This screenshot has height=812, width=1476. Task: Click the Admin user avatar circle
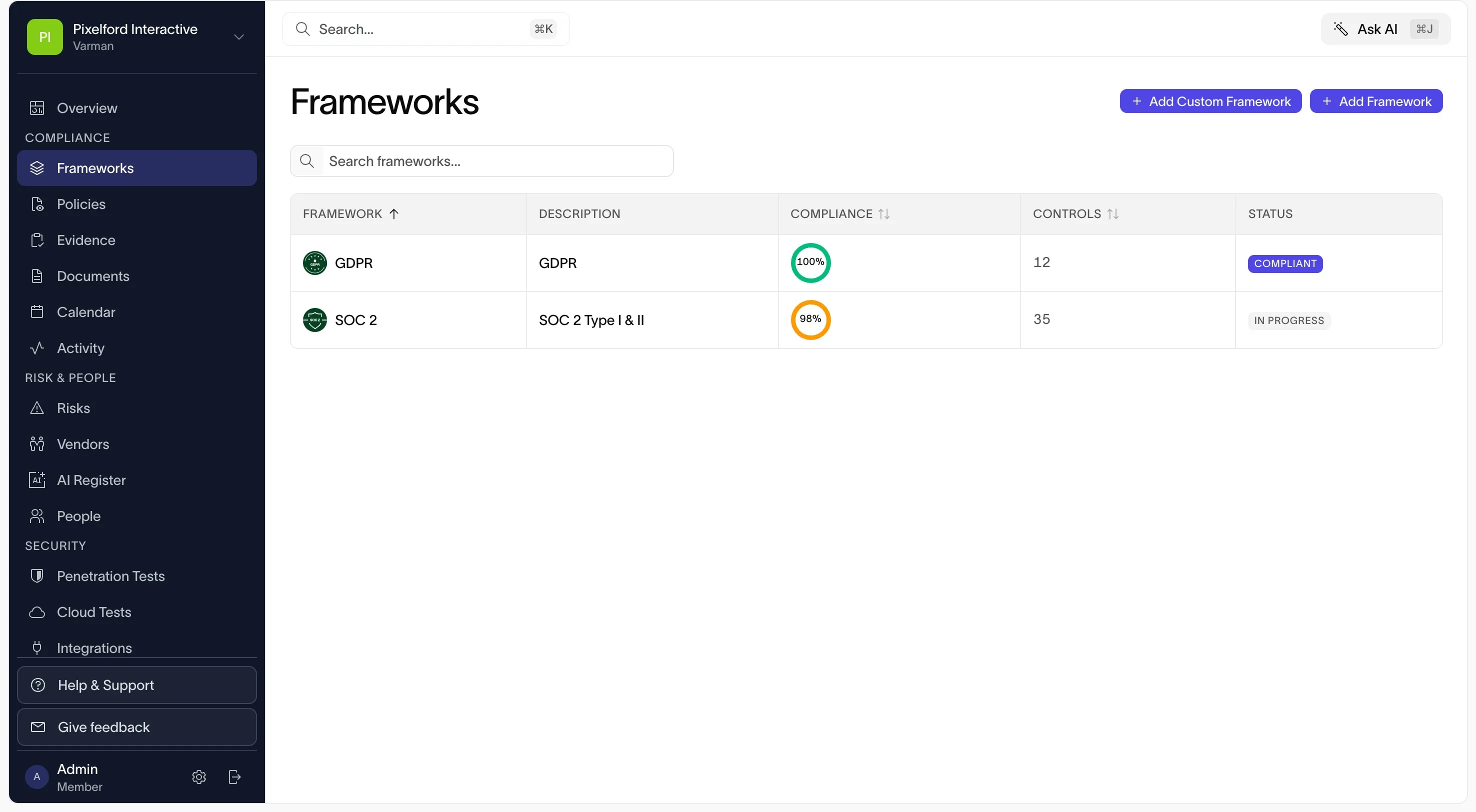pos(36,776)
